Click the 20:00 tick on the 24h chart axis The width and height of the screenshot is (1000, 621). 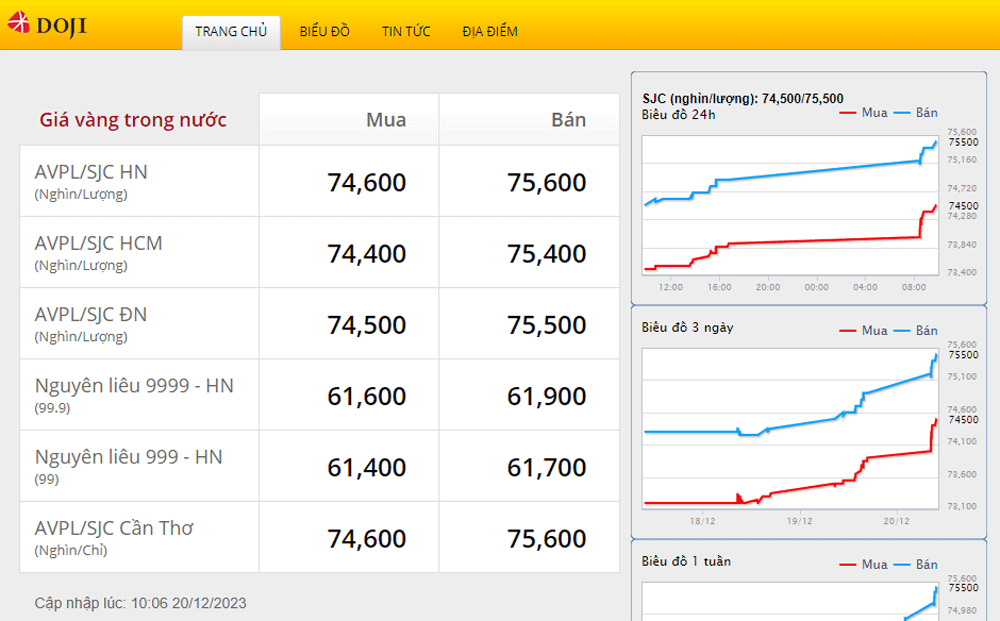(768, 288)
